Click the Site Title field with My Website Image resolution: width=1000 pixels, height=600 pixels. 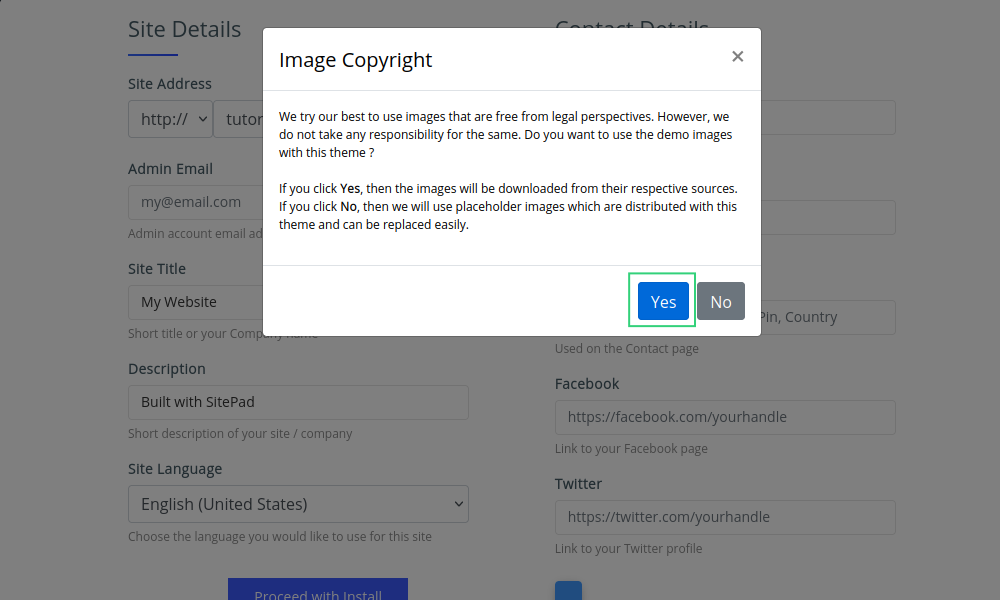[195, 302]
